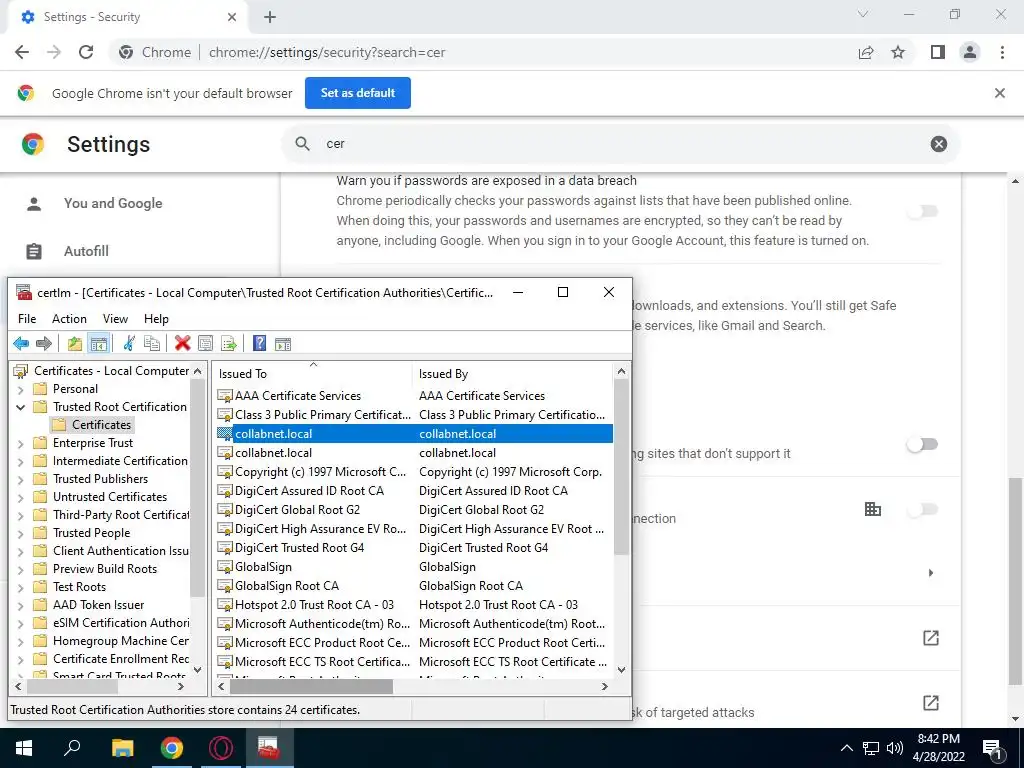Expand the Trusted People node

20,534
